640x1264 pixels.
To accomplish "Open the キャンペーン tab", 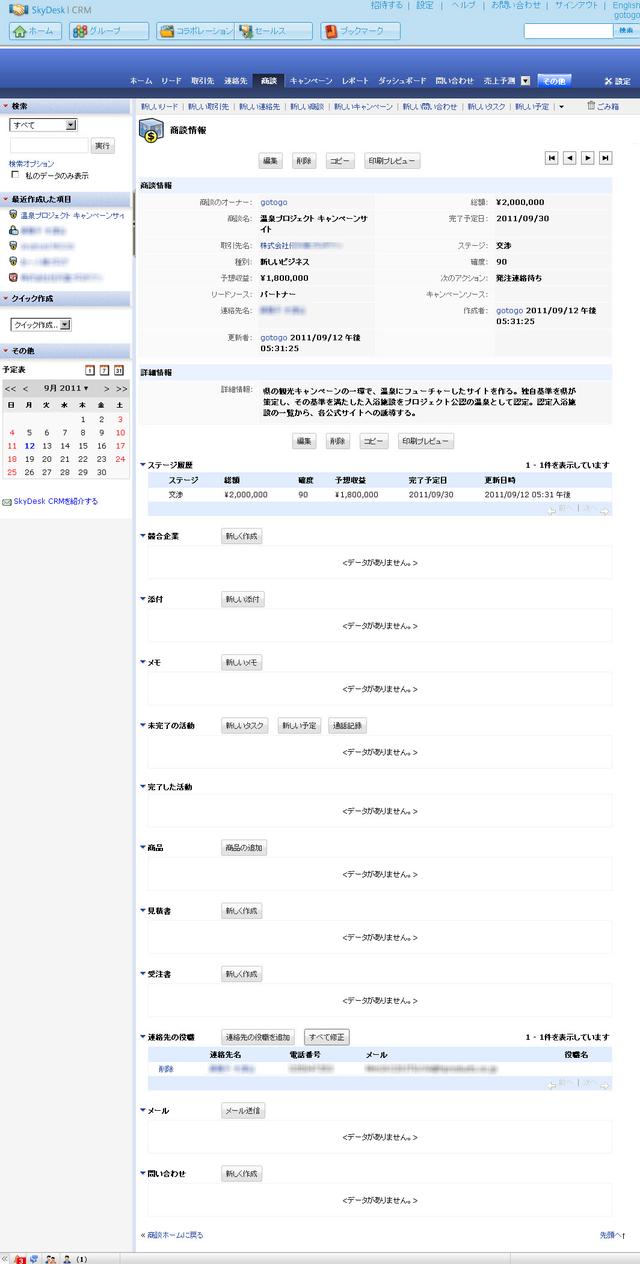I will pos(311,80).
